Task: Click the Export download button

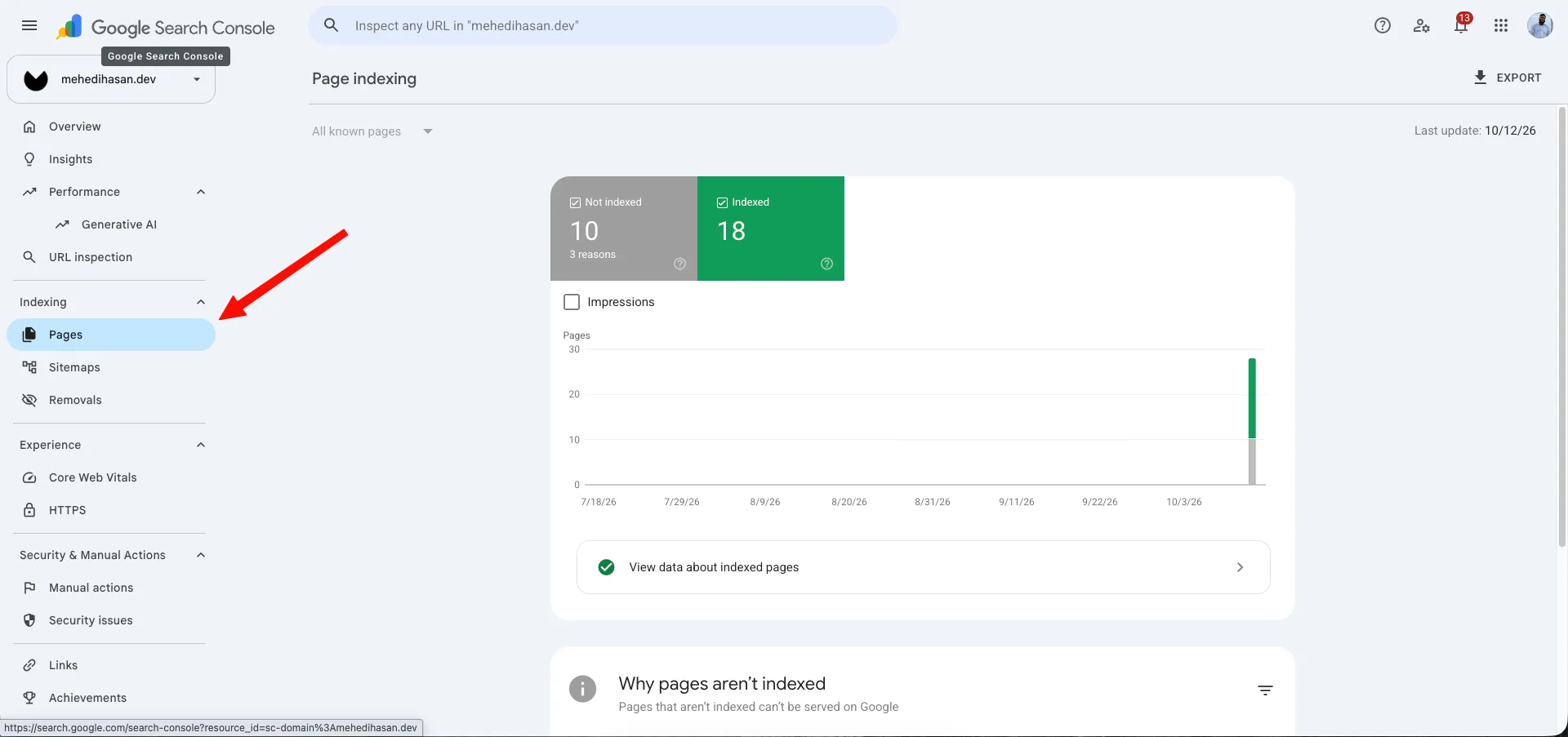Action: [x=1507, y=78]
